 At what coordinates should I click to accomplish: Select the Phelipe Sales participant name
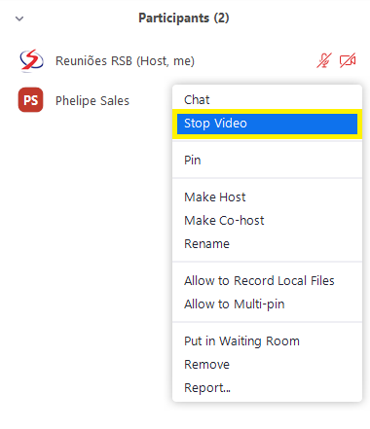click(92, 101)
